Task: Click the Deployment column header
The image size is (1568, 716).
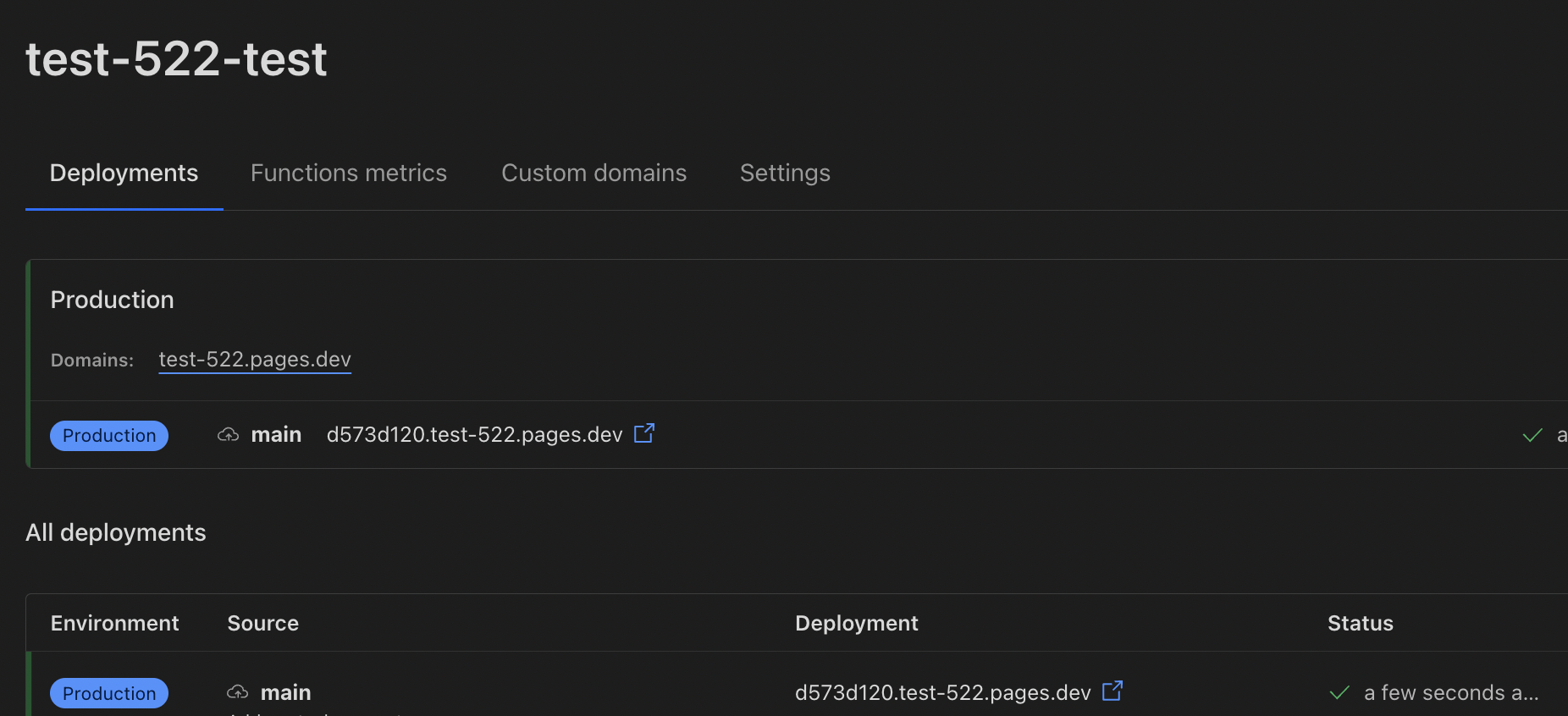Action: click(x=857, y=624)
